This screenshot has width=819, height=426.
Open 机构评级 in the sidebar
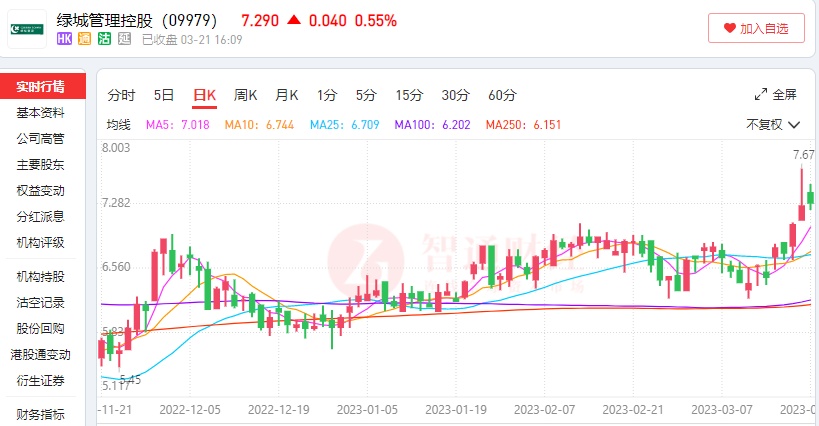pyautogui.click(x=41, y=243)
